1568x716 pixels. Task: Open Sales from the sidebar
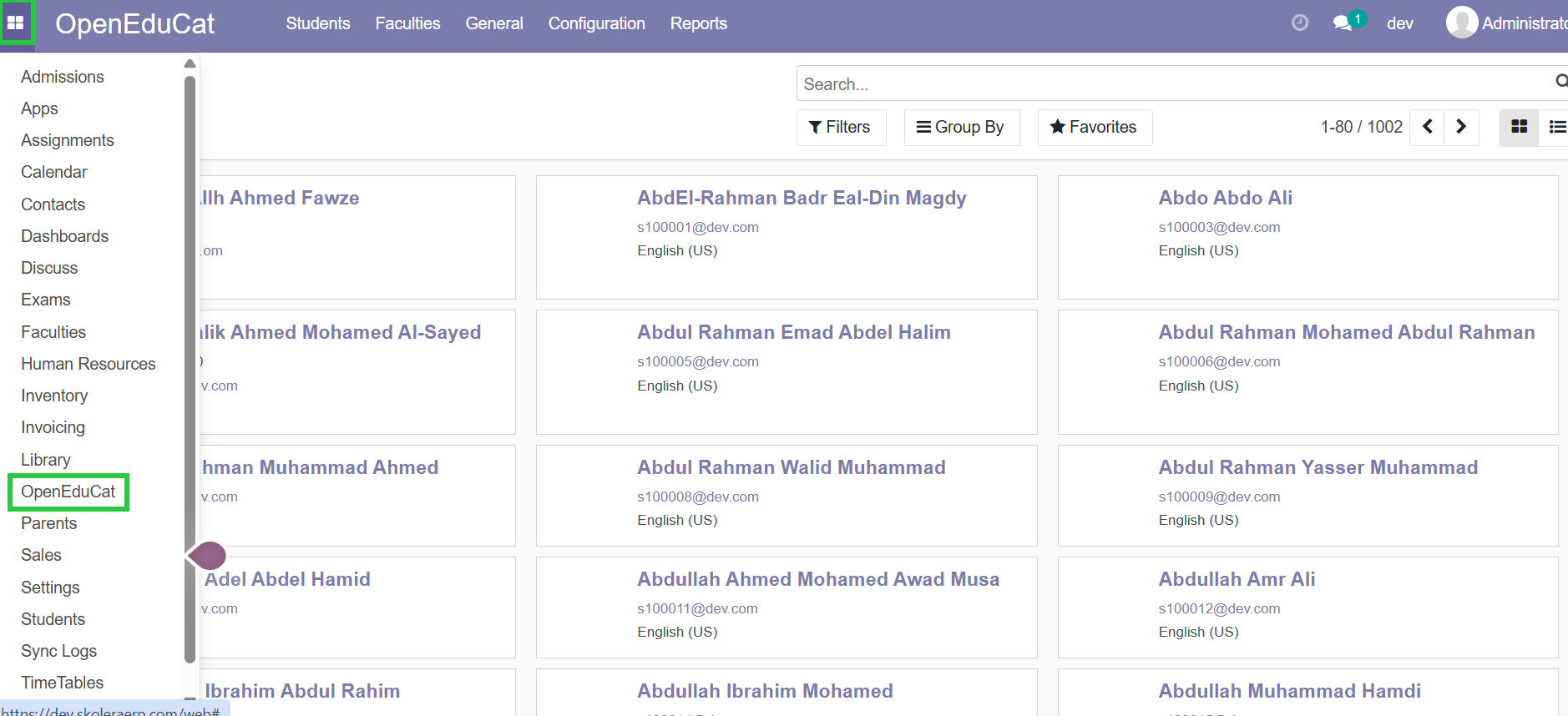point(41,555)
